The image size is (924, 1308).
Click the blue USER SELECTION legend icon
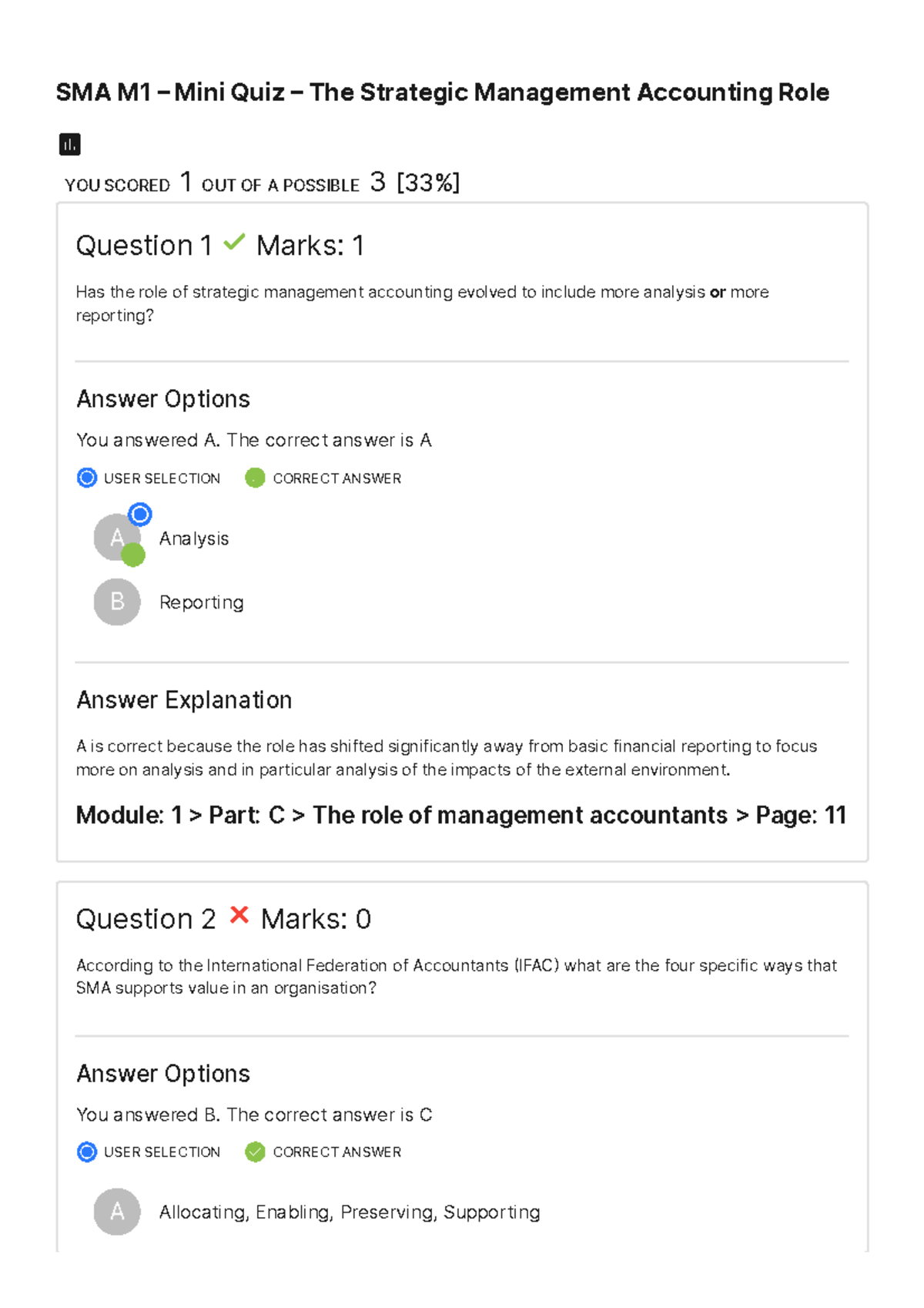(x=87, y=478)
